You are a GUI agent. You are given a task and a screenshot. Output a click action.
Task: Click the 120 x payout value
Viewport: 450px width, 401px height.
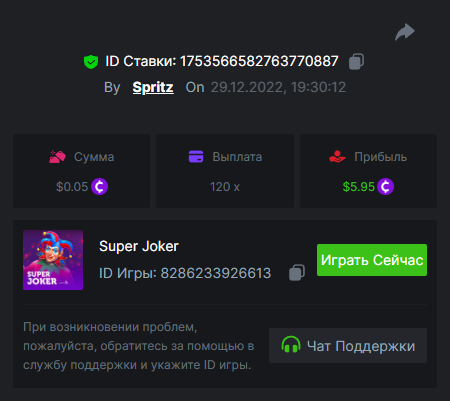pos(225,187)
